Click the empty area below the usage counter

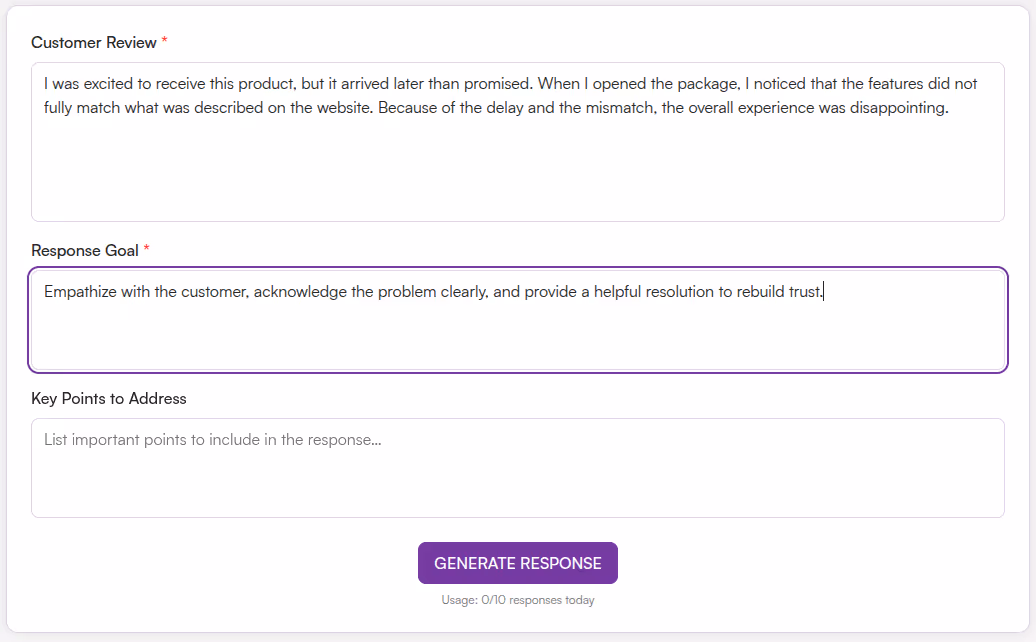click(517, 622)
